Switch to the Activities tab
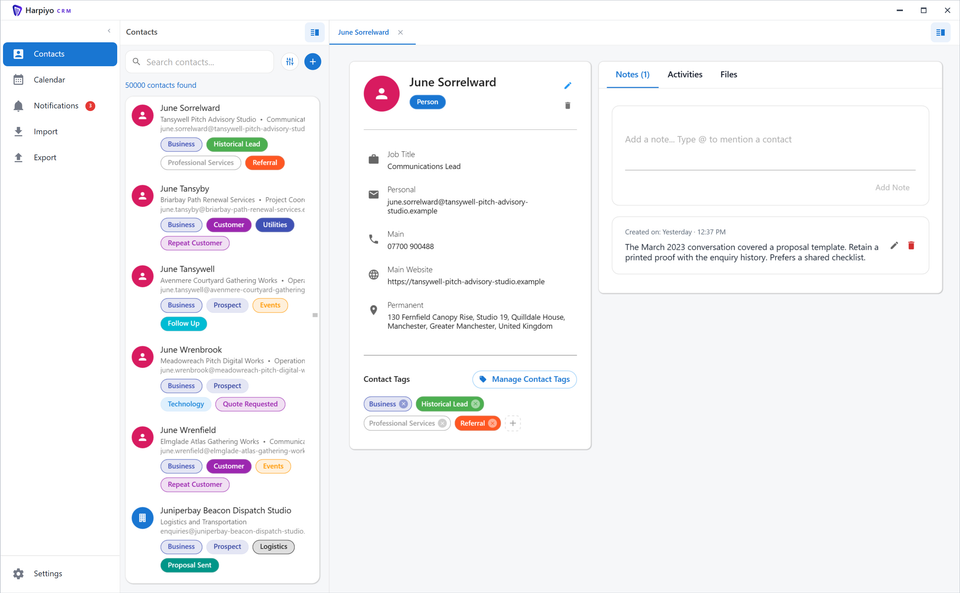This screenshot has height=593, width=960. click(684, 75)
